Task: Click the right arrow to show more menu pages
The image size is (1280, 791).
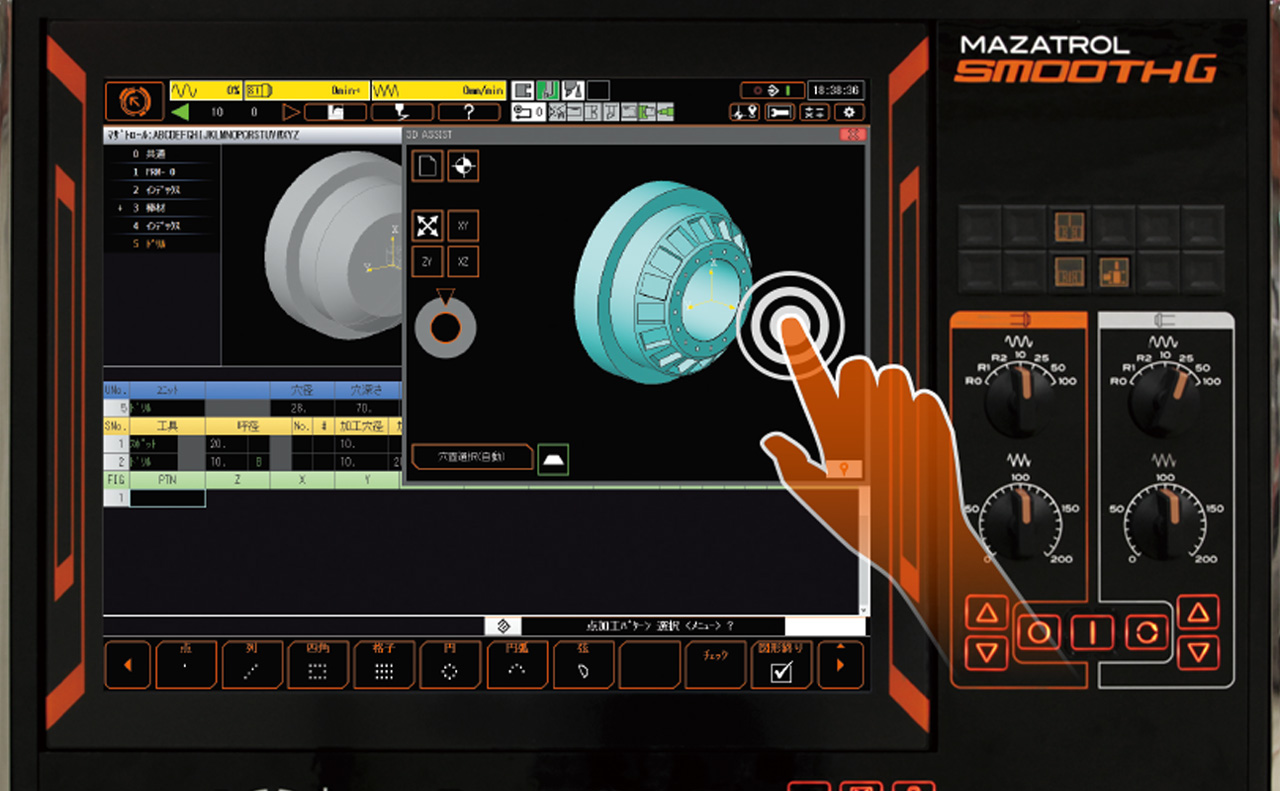Action: (841, 665)
